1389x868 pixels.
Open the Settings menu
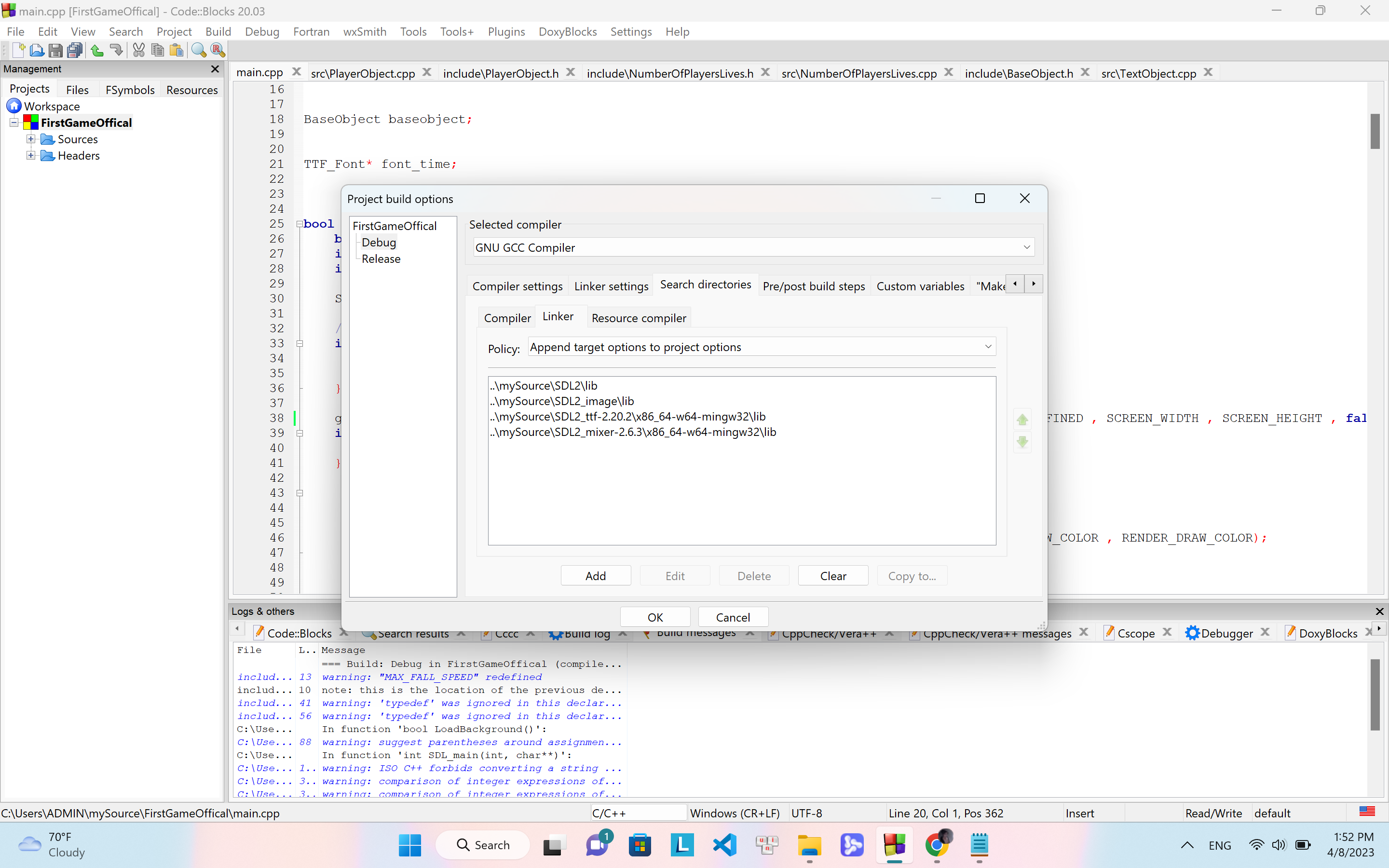631,31
